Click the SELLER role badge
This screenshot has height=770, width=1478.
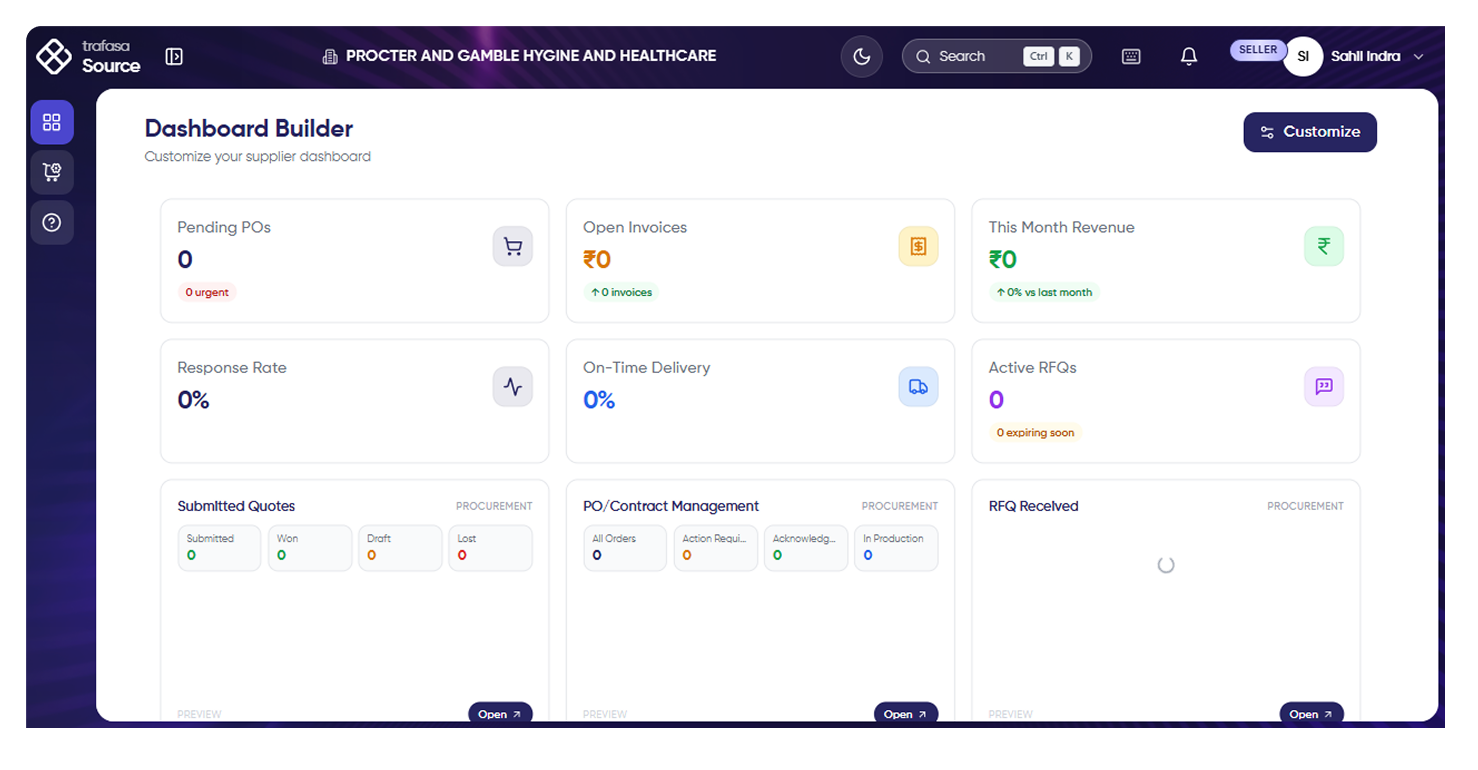point(1258,50)
